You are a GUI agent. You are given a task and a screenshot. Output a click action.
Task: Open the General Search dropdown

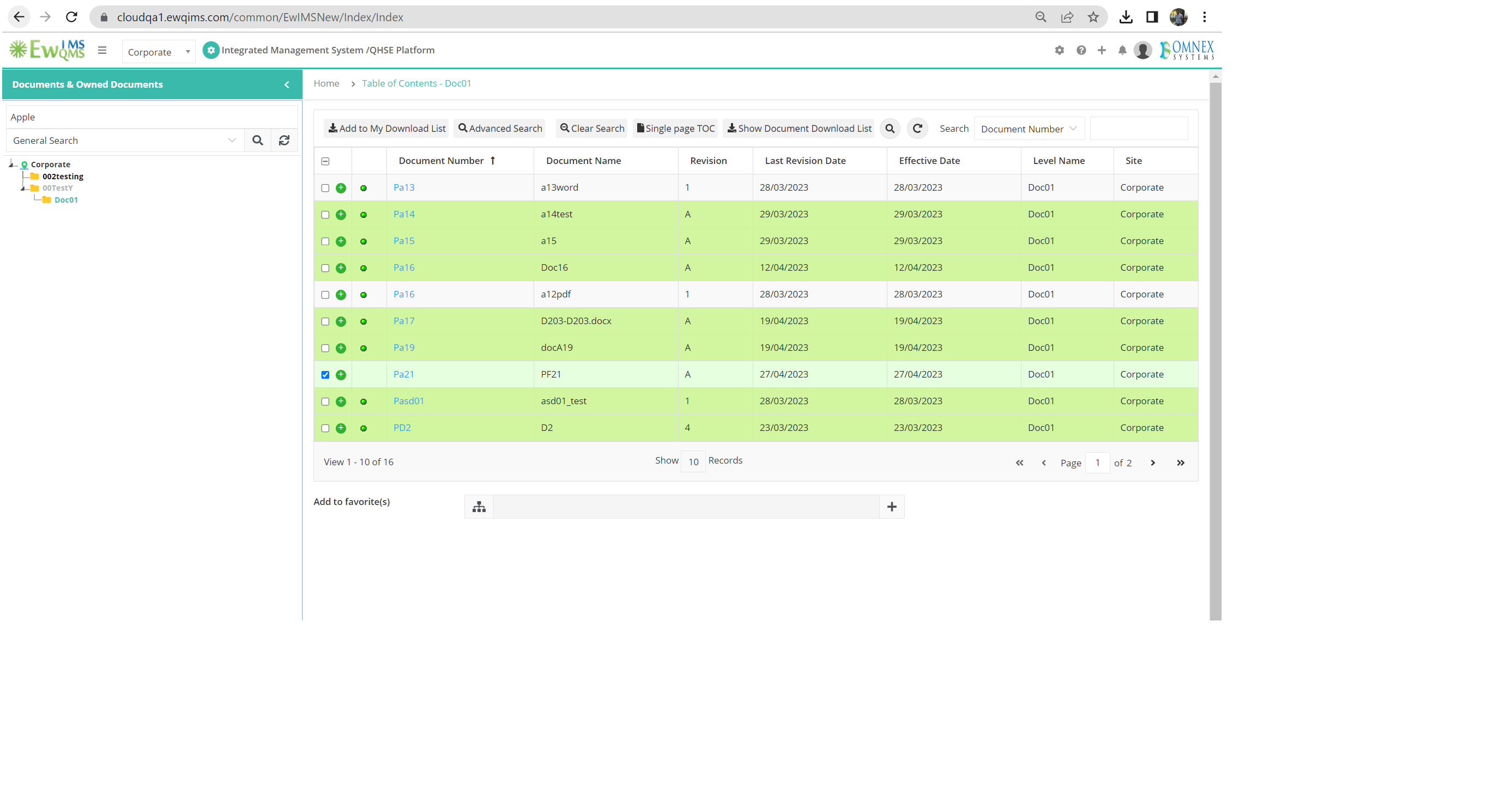click(124, 140)
